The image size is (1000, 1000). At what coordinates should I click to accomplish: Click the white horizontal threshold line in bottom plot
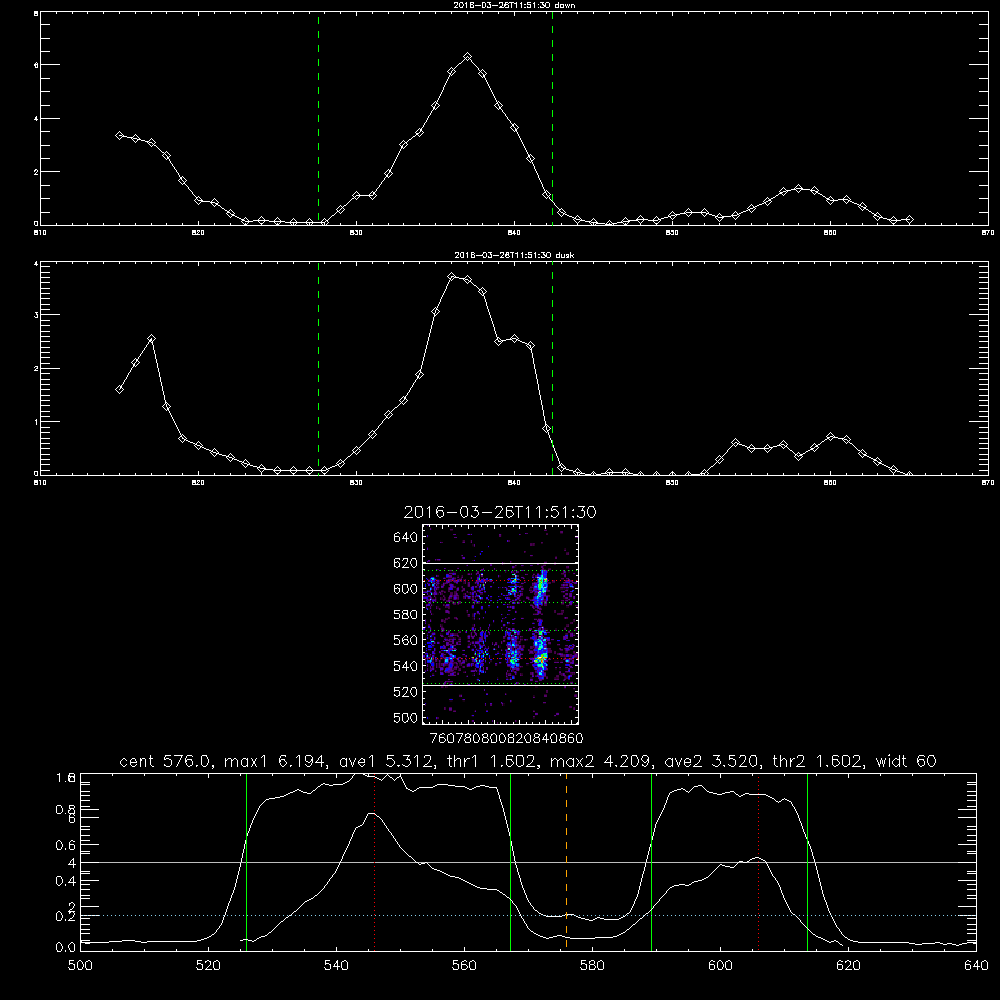coord(528,862)
